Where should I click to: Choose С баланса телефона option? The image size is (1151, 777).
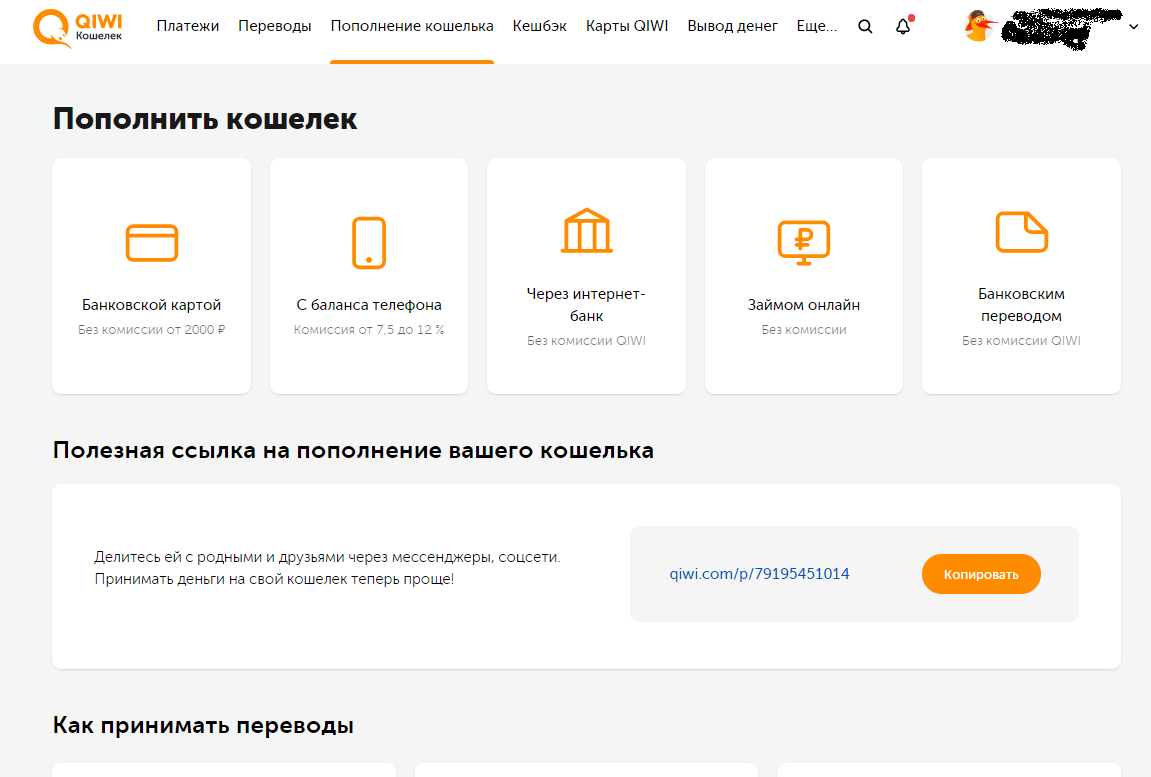(x=368, y=276)
